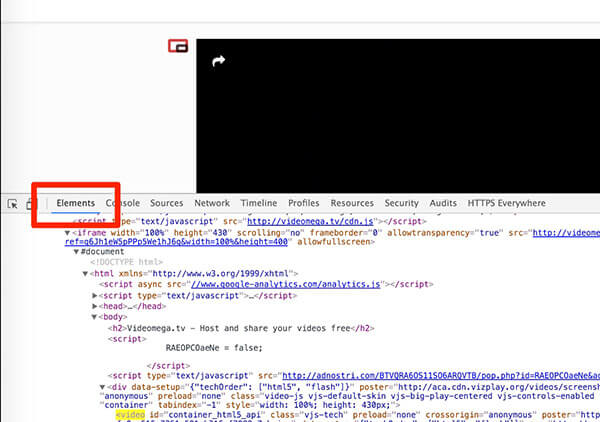Open the videomega.tv/cdn.js link
This screenshot has width=600, height=422.
pyautogui.click(x=310, y=222)
